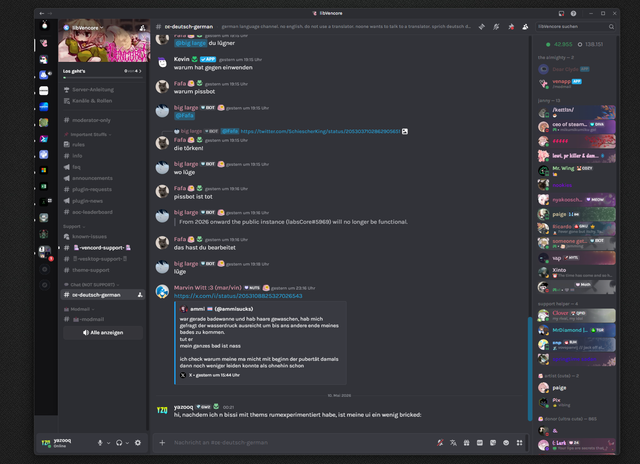The image size is (640, 464).
Task: Open the vencord-support channel
Action: pyautogui.click(x=102, y=248)
